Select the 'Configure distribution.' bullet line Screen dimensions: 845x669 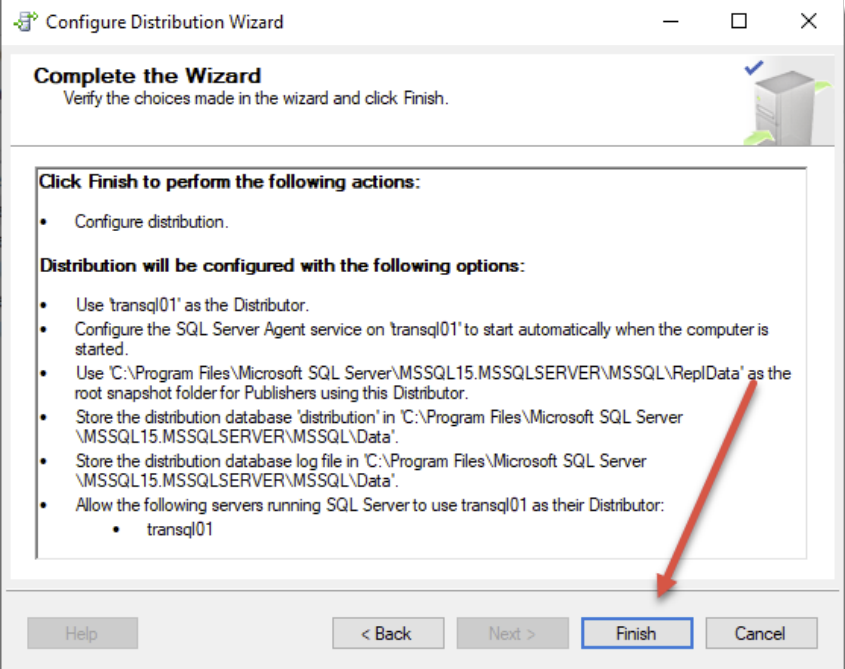point(151,222)
